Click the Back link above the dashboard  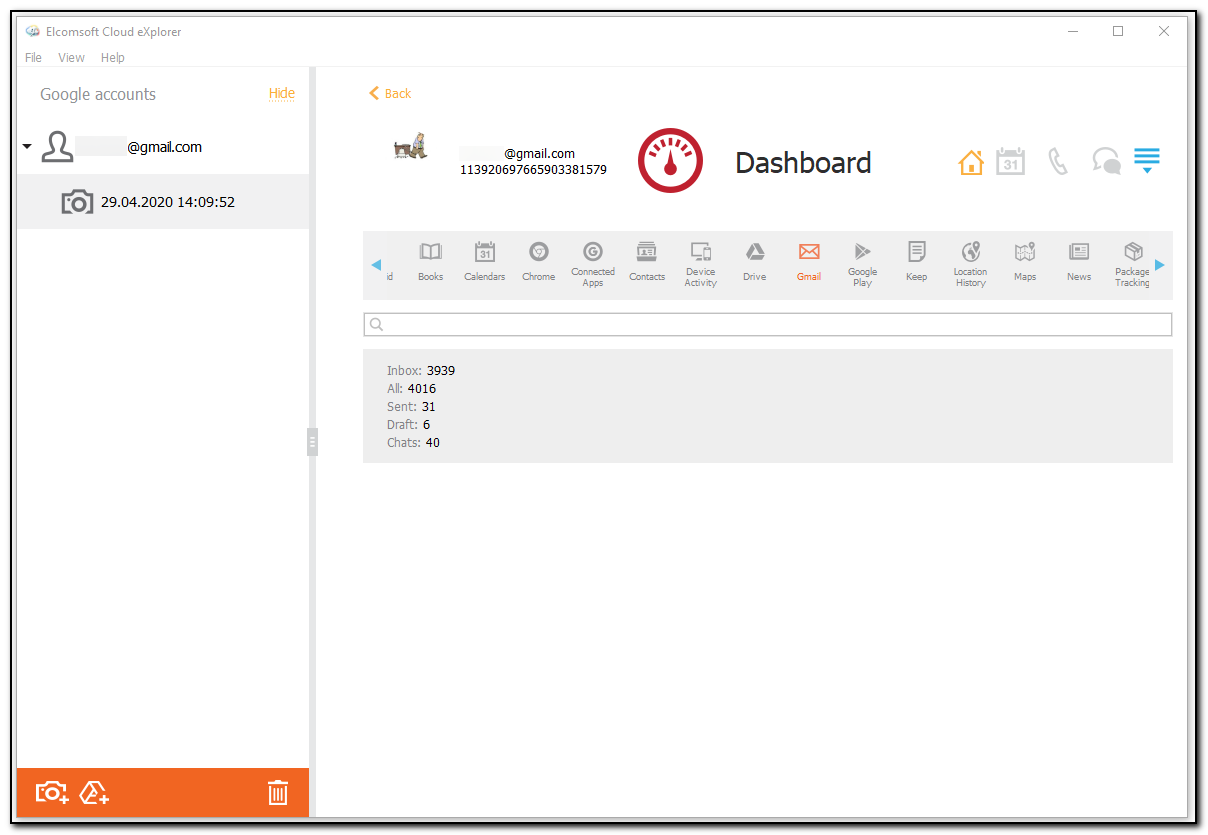coord(389,93)
